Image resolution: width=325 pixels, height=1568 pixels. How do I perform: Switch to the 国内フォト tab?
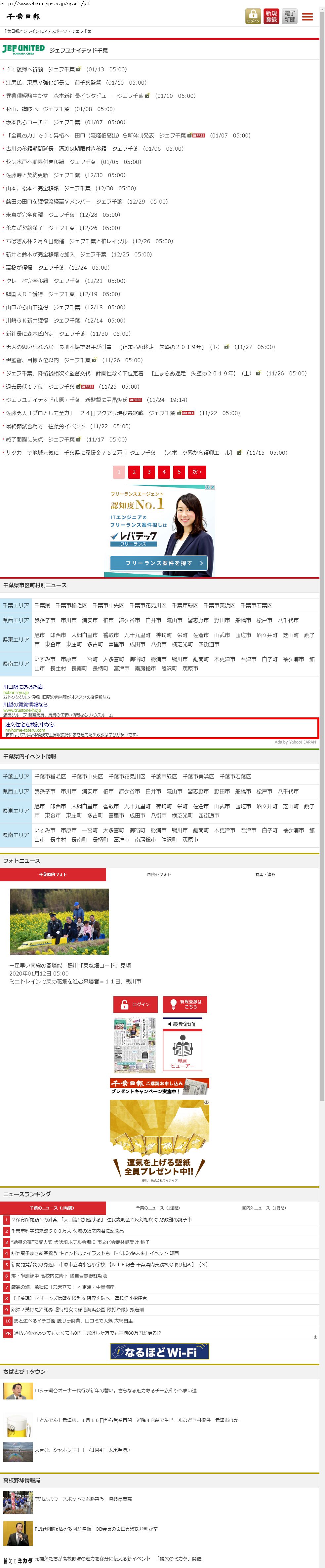[x=159, y=875]
